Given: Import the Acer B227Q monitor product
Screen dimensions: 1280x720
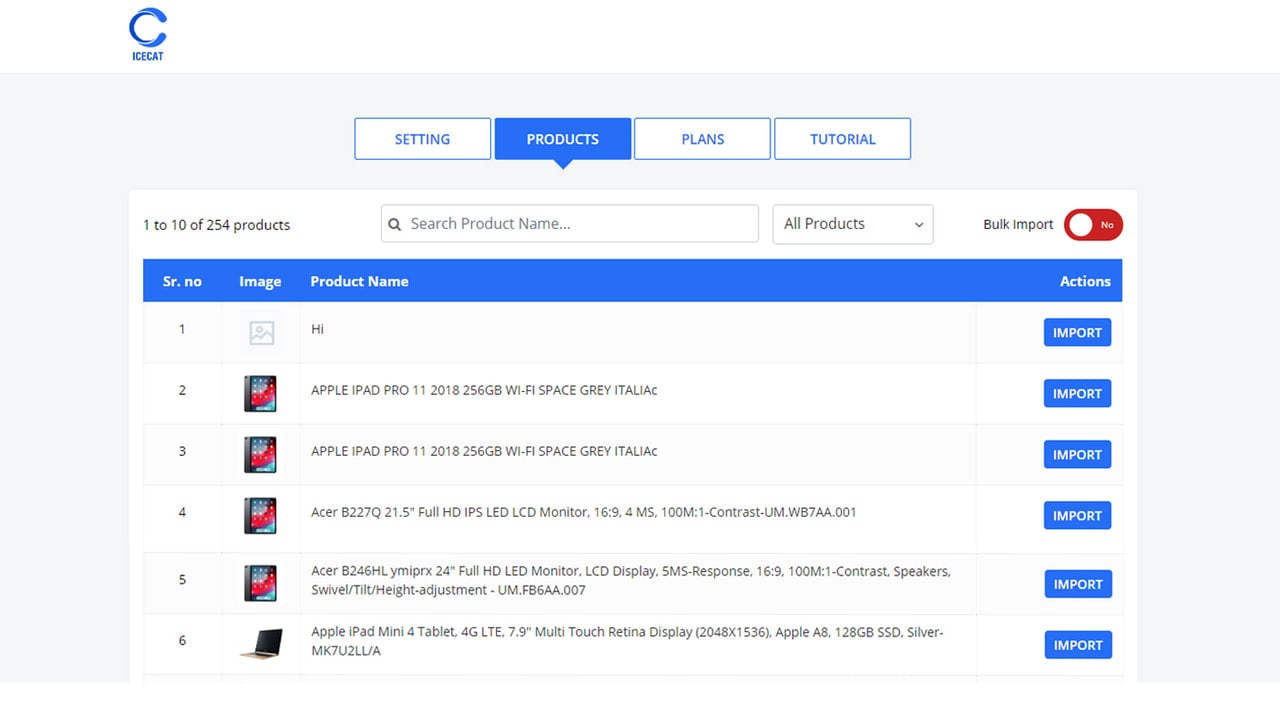Looking at the screenshot, I should pos(1077,516).
